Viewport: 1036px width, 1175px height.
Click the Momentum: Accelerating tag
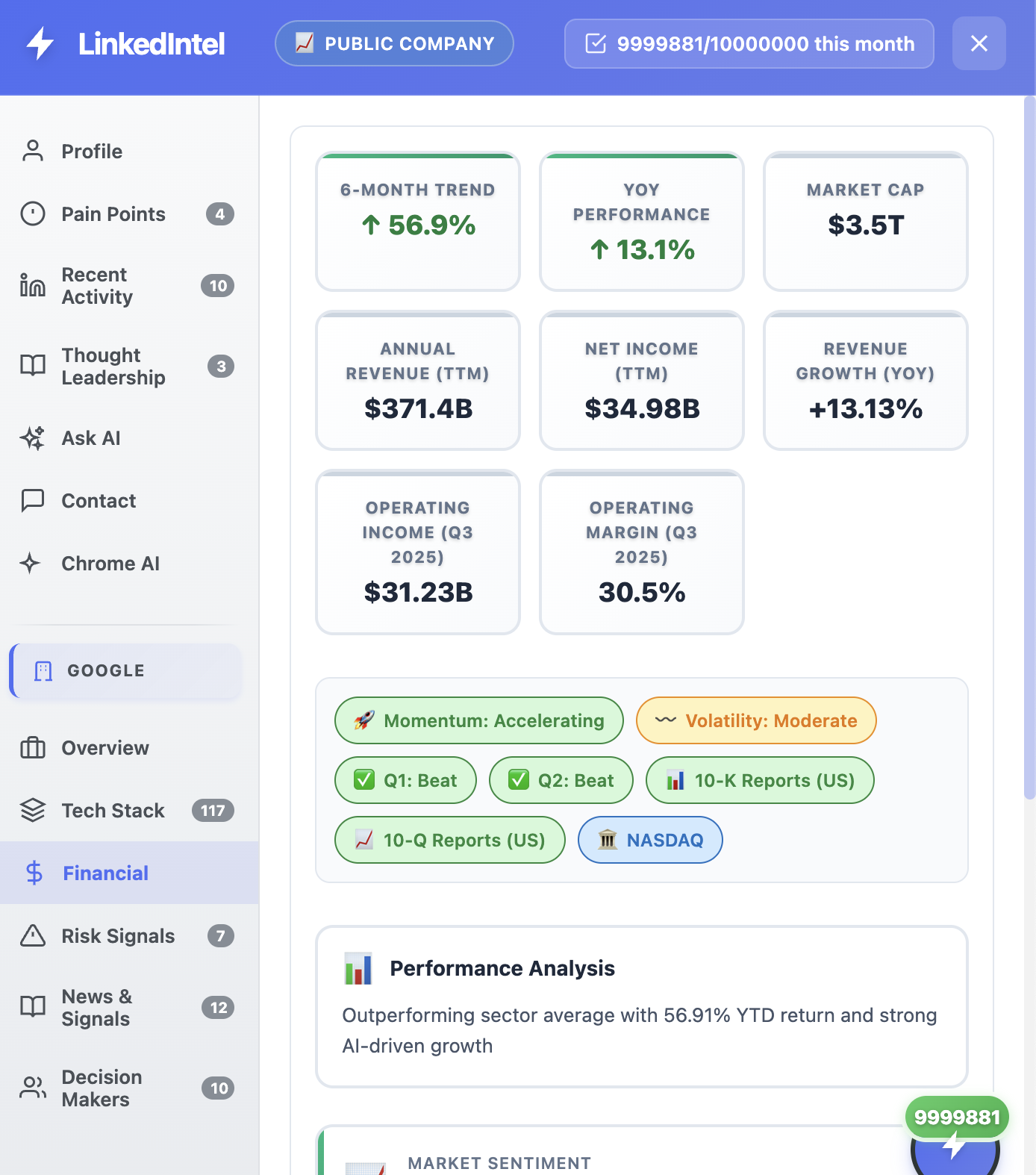tap(479, 720)
